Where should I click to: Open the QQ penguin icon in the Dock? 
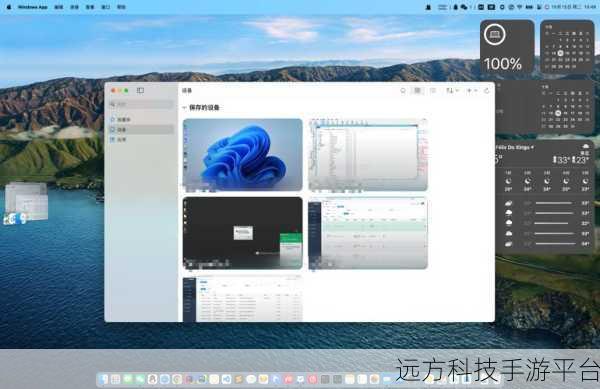(152, 379)
